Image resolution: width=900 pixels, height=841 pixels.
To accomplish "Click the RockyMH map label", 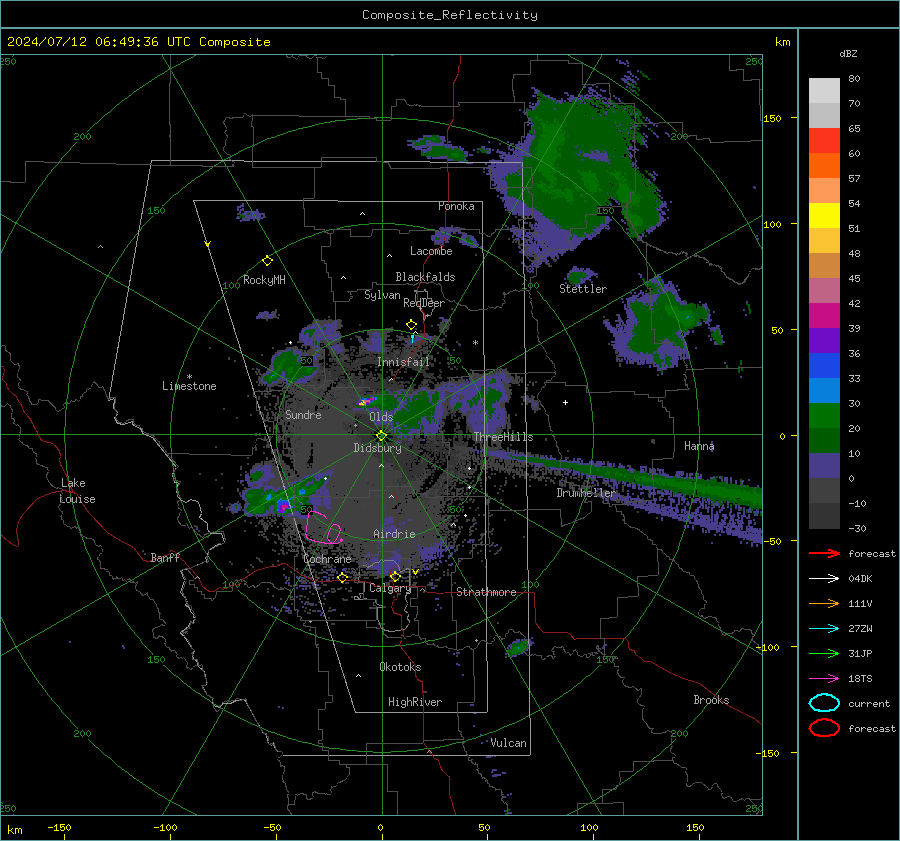I will tap(264, 280).
